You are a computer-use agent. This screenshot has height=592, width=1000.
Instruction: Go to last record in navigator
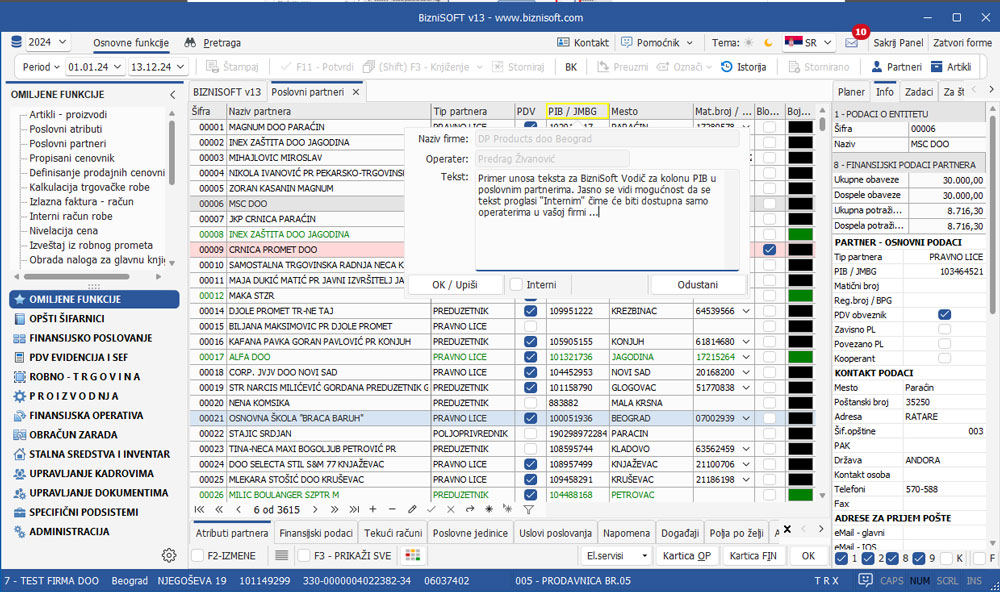click(355, 509)
